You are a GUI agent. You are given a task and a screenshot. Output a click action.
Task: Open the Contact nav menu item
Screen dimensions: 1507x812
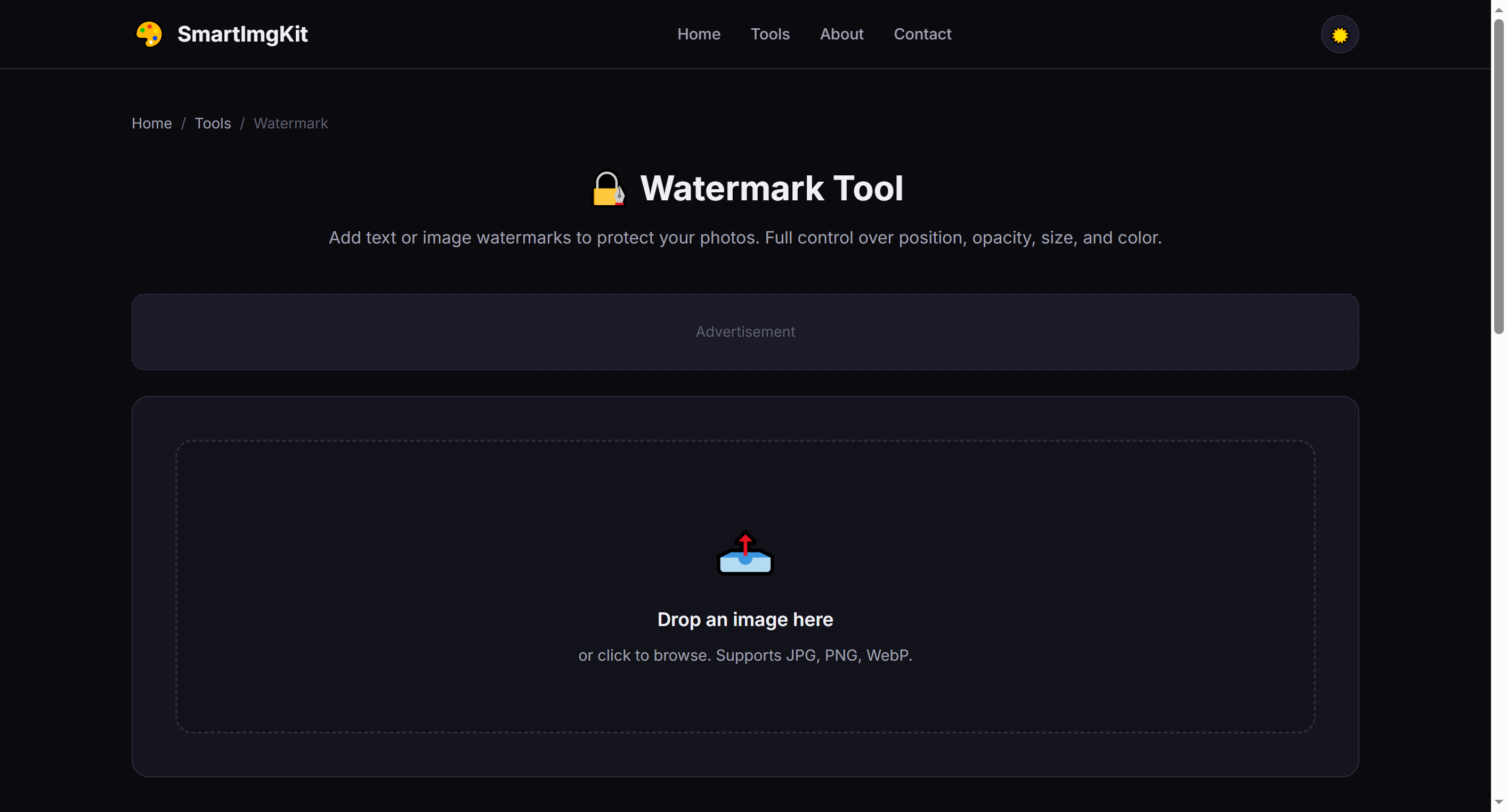click(922, 34)
